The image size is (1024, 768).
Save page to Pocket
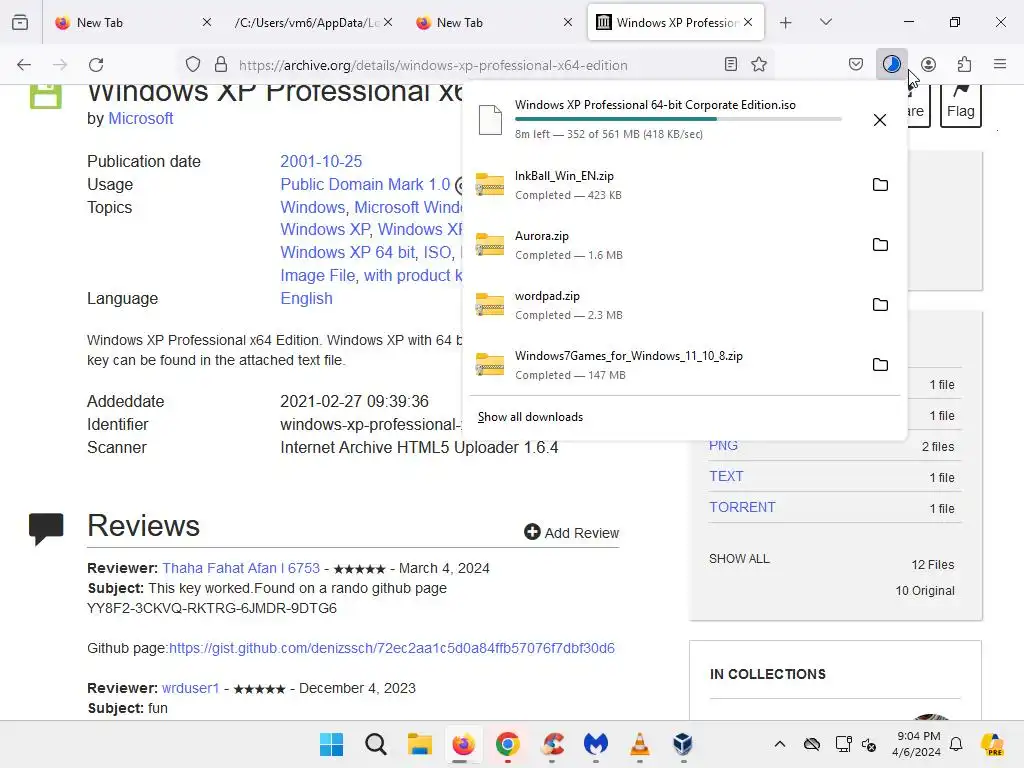tap(856, 64)
